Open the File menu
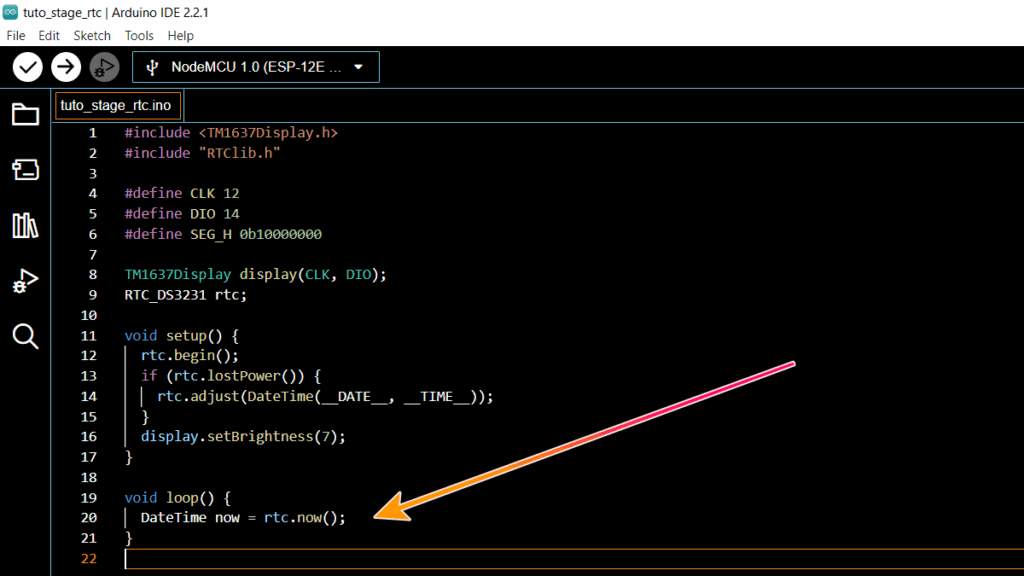 (16, 35)
